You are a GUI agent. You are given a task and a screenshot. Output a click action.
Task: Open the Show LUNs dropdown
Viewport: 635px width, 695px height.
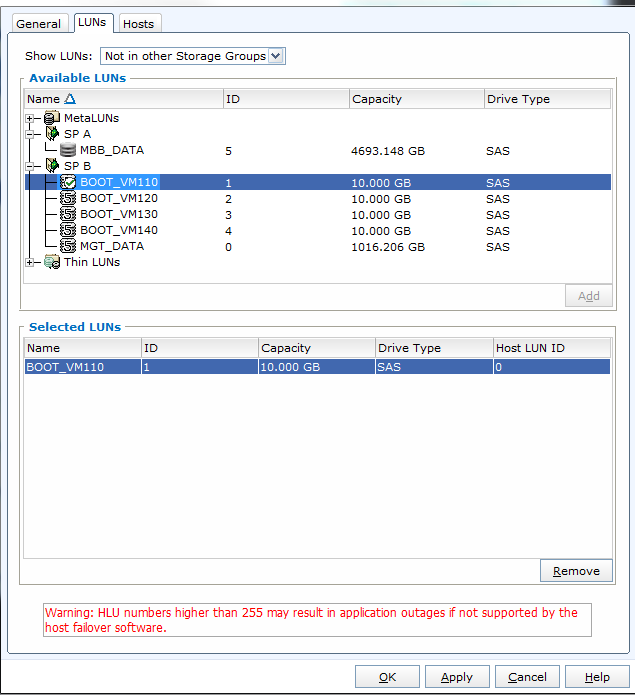click(x=276, y=56)
